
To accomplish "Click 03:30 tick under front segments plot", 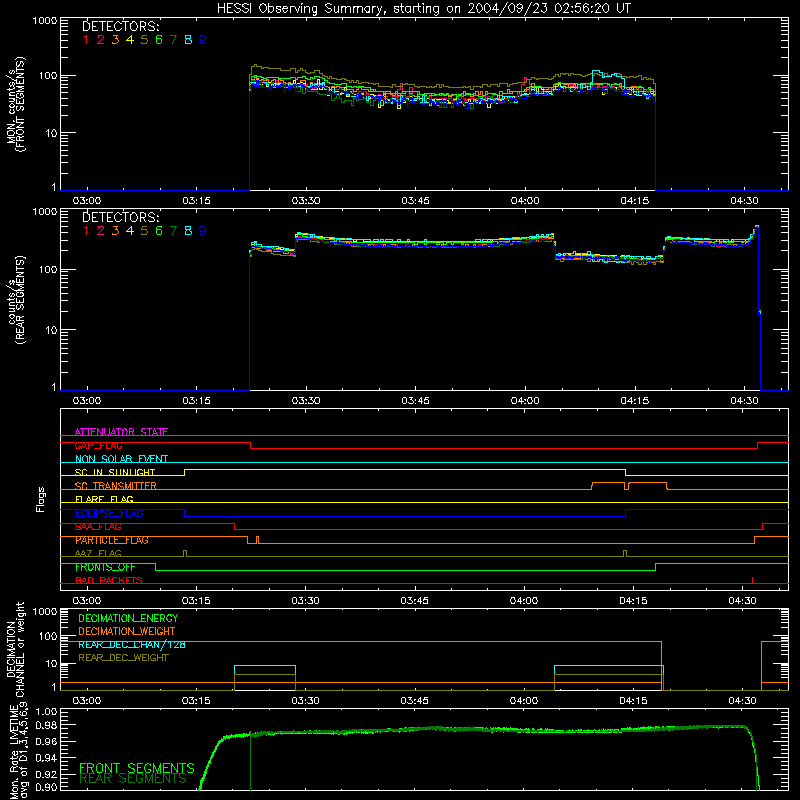I will tap(306, 201).
